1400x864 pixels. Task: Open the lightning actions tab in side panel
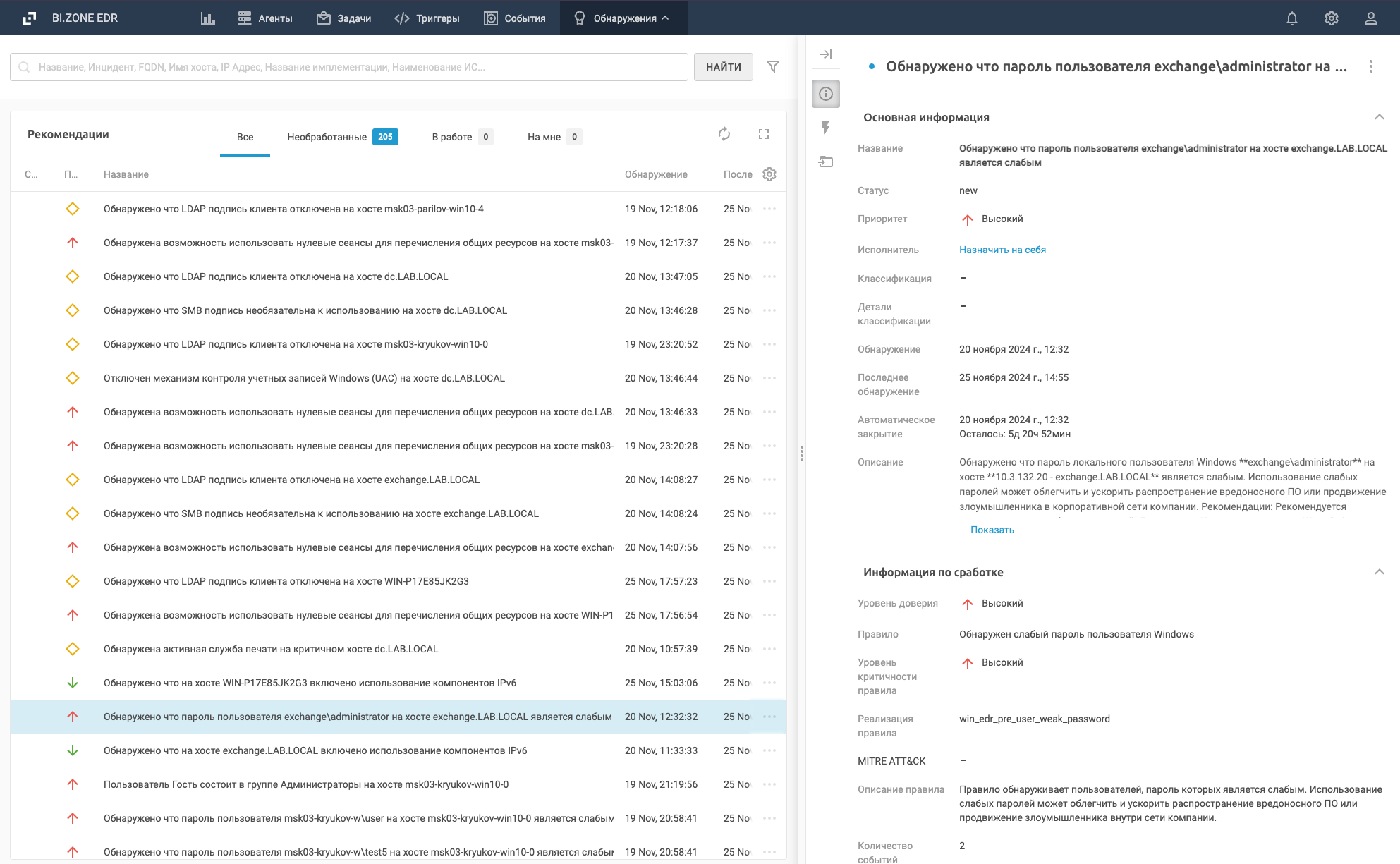[826, 128]
